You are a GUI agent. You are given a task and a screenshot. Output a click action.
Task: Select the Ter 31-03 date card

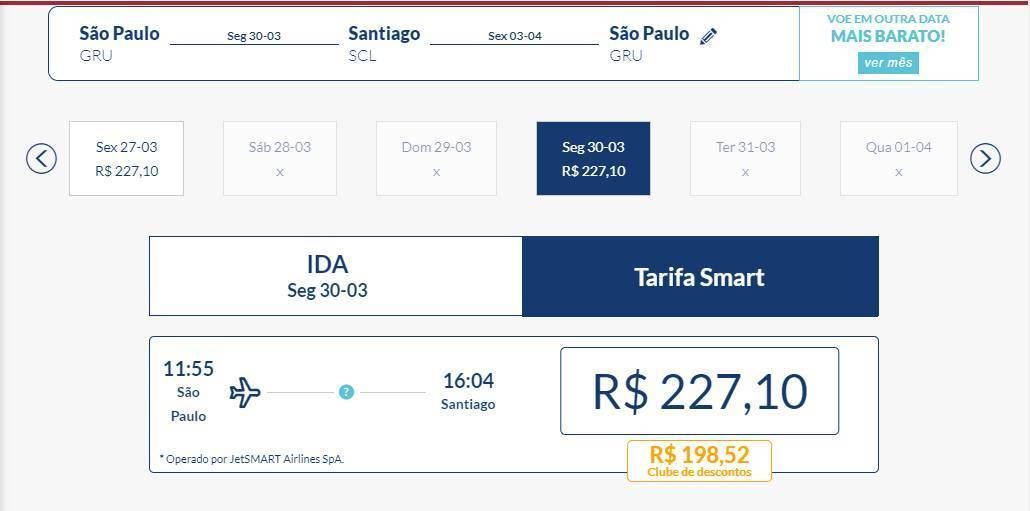(x=746, y=158)
